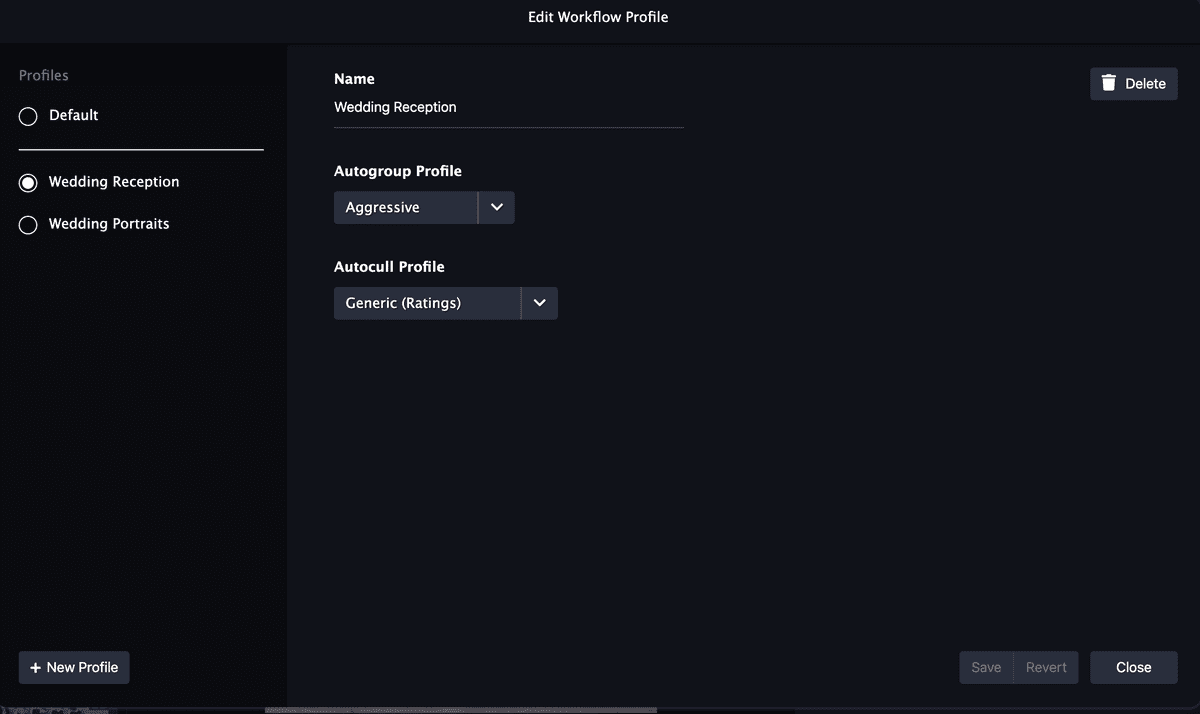Close the Edit Workflow Profile dialog
Screen dimensions: 1200x714
(1133, 668)
